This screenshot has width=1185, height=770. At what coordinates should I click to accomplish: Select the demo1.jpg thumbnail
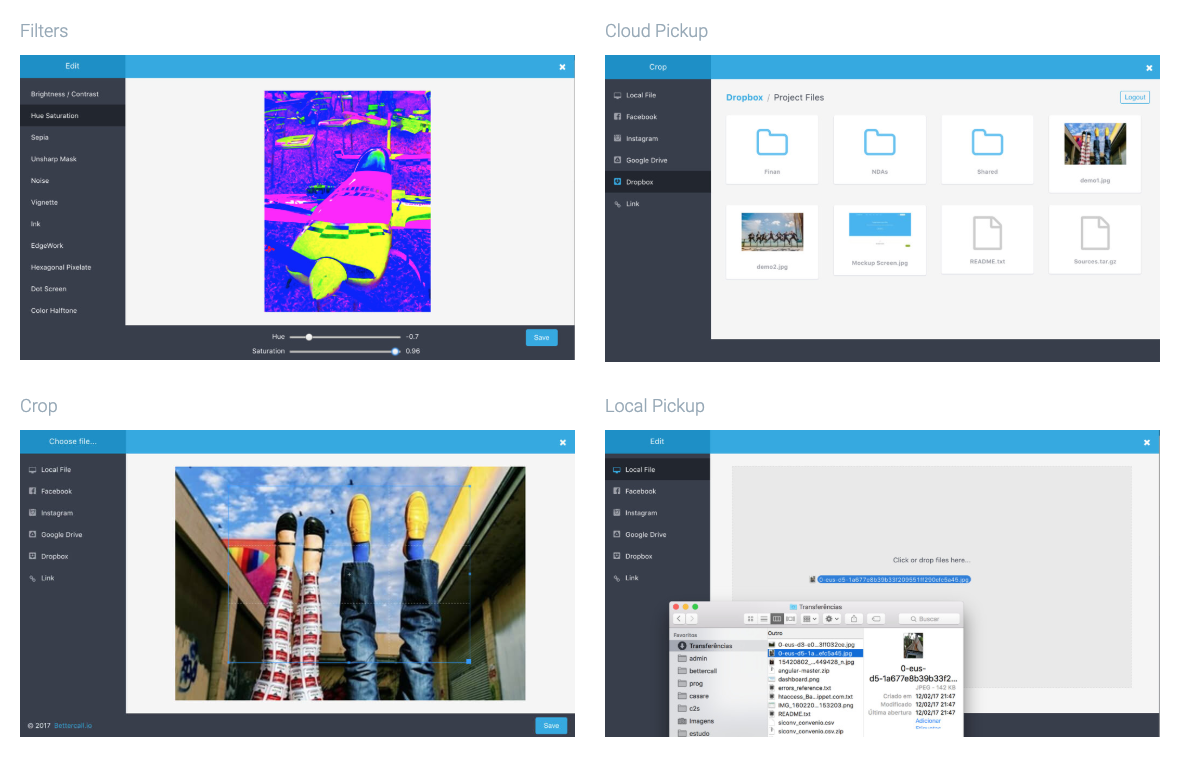[x=1095, y=144]
